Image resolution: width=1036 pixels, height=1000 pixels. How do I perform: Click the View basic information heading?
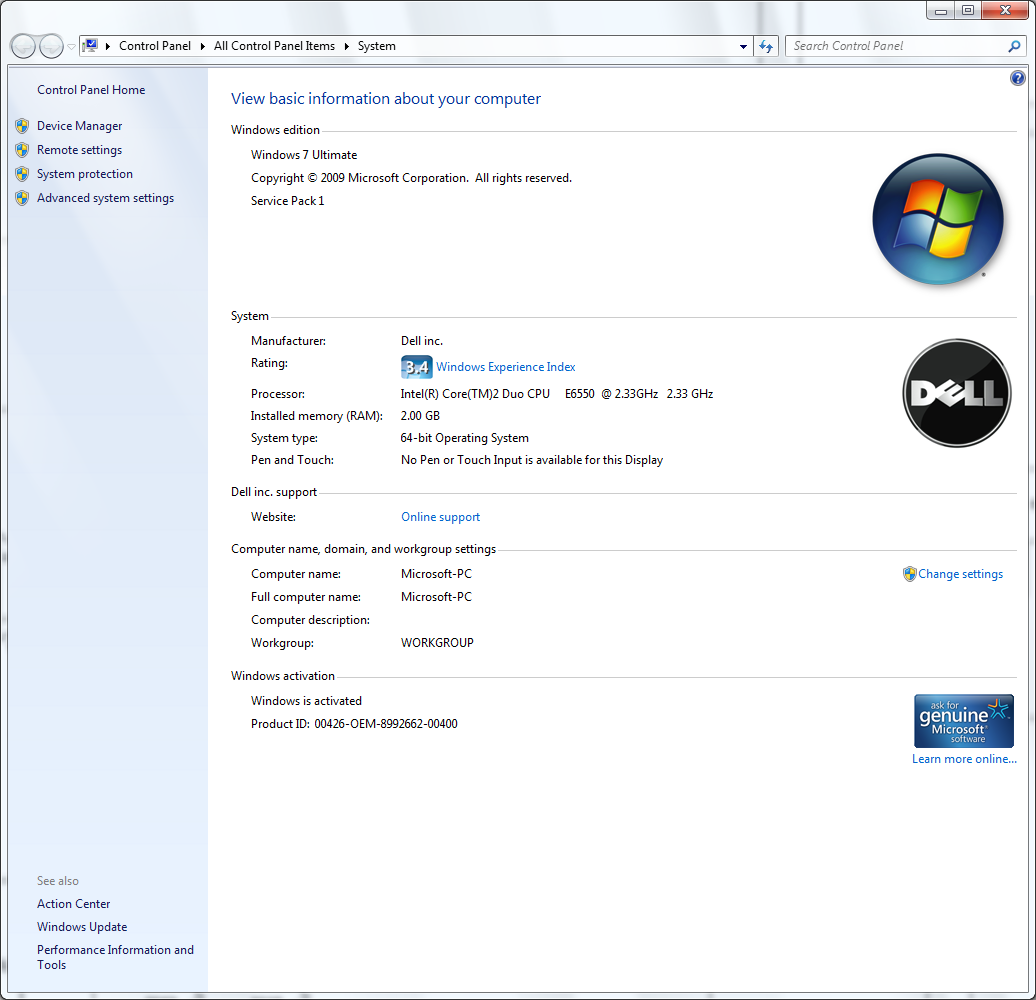(x=386, y=98)
